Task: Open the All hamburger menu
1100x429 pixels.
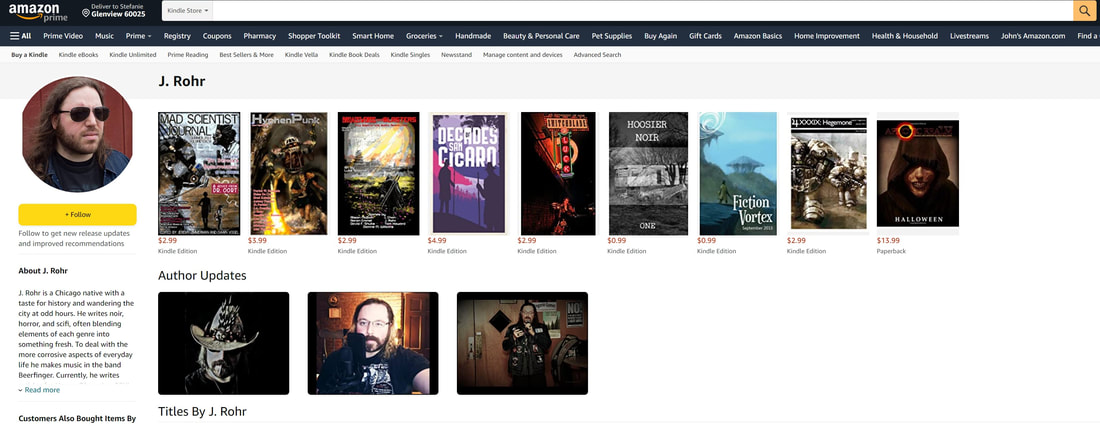Action: tap(20, 36)
